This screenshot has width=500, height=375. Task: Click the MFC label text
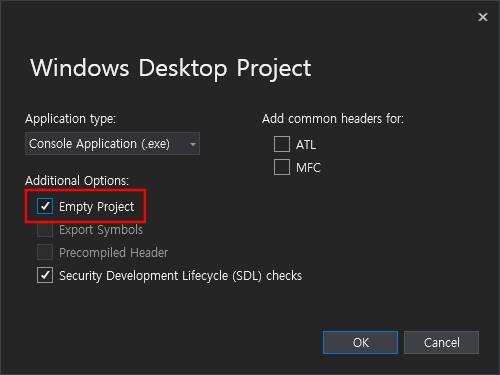308,168
